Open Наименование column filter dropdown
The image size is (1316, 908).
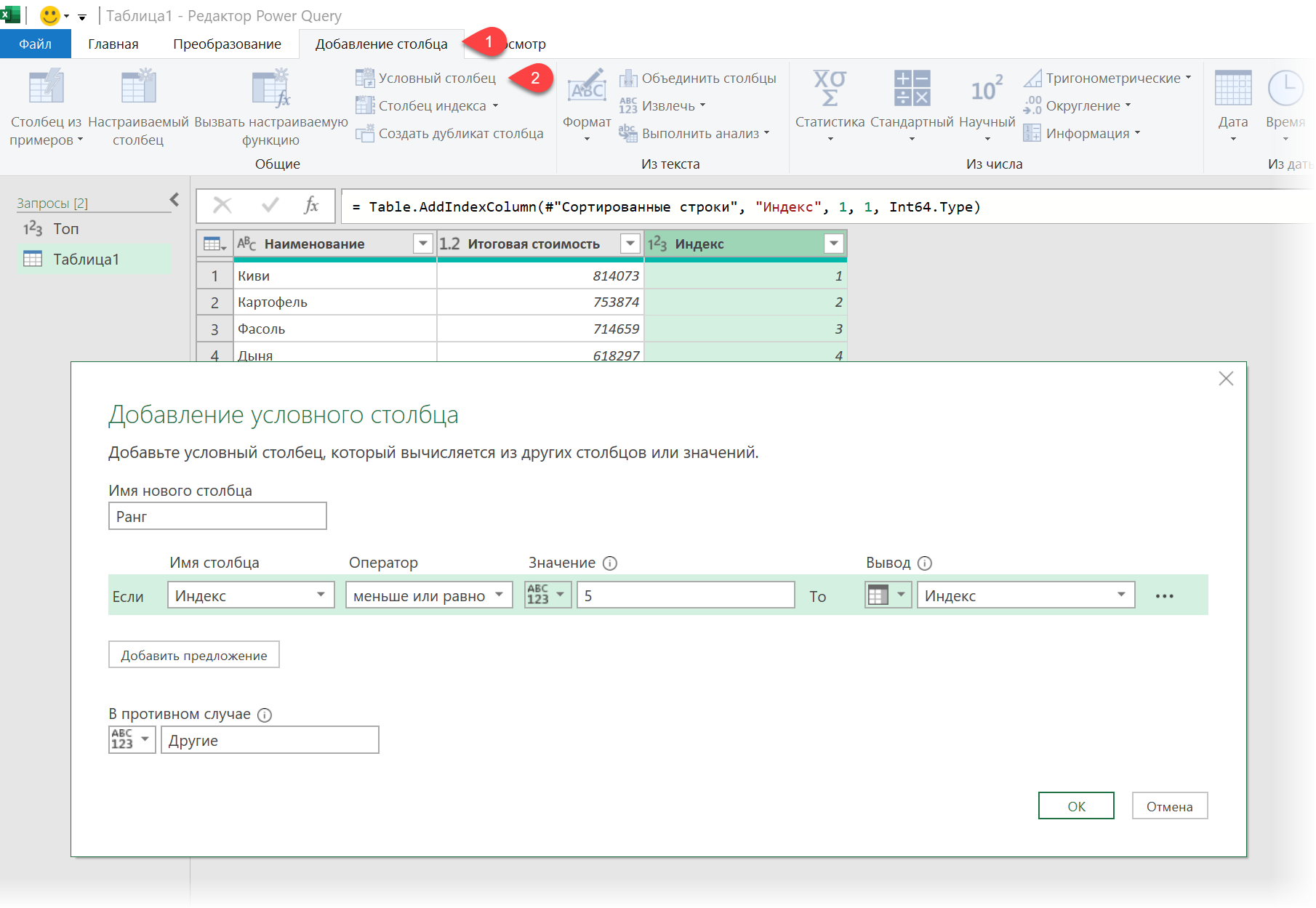pos(423,244)
